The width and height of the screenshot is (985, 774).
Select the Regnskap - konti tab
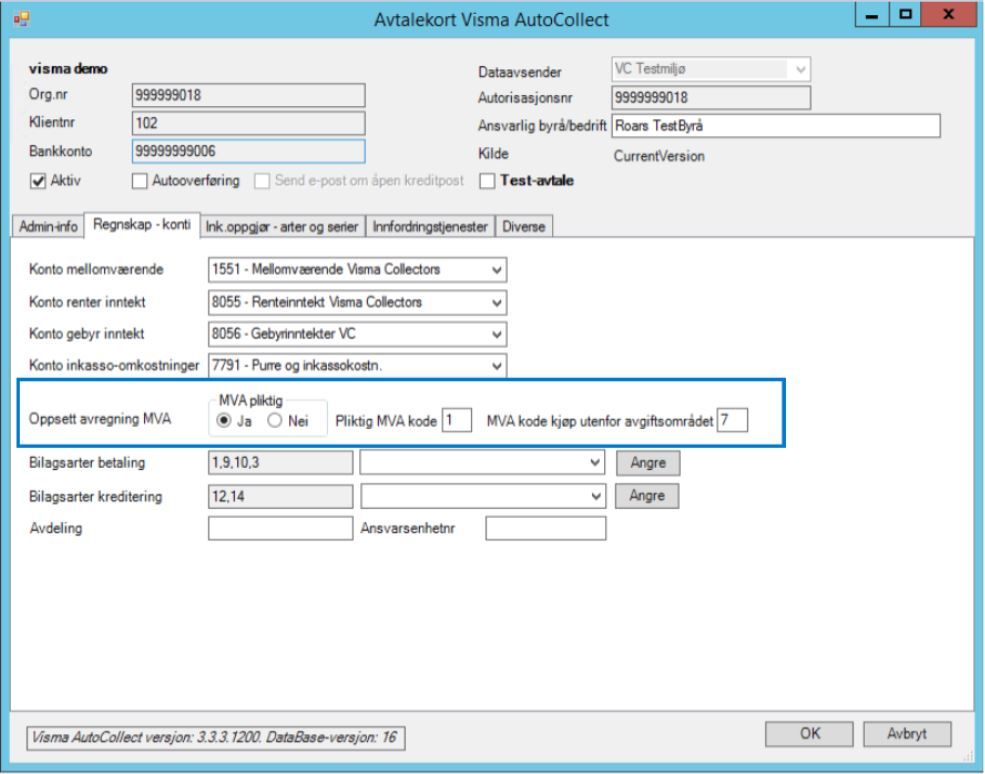click(x=142, y=225)
